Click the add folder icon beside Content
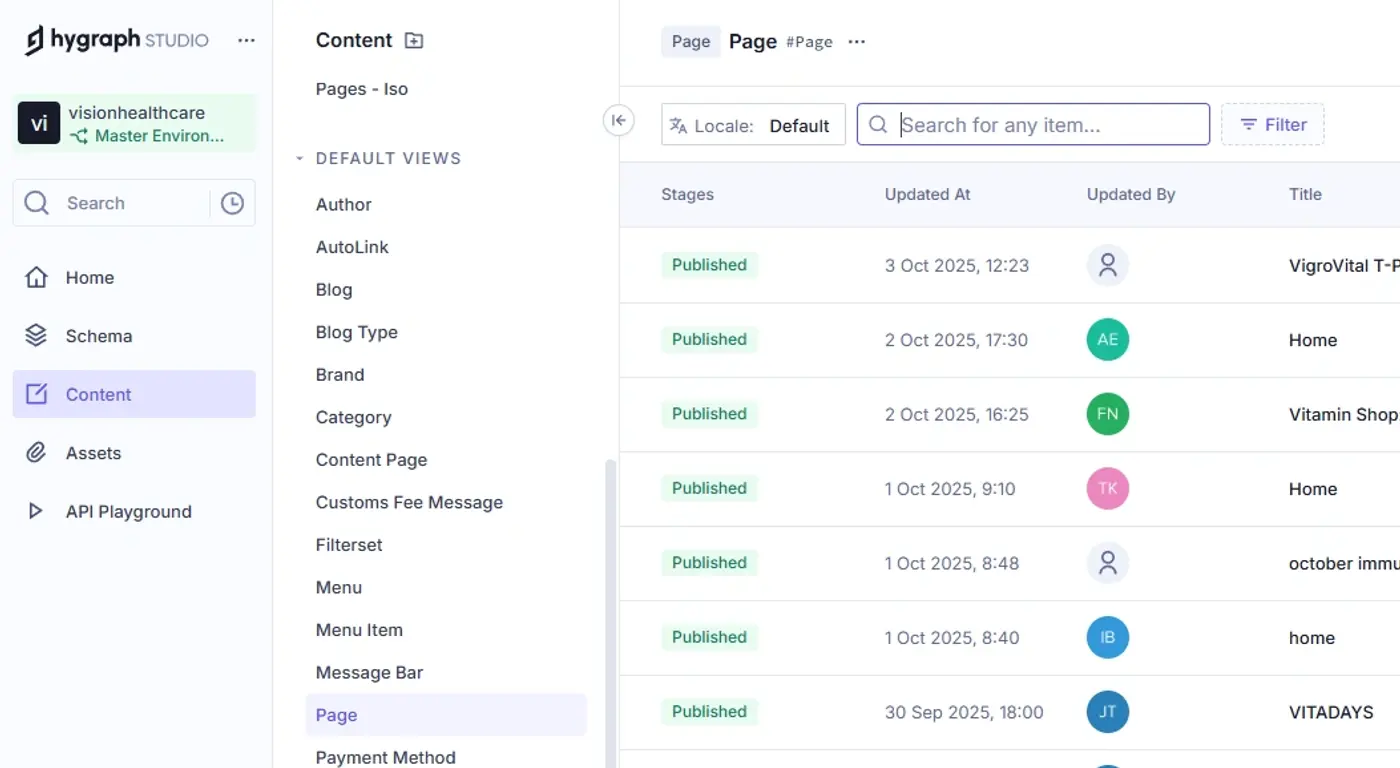 [414, 40]
